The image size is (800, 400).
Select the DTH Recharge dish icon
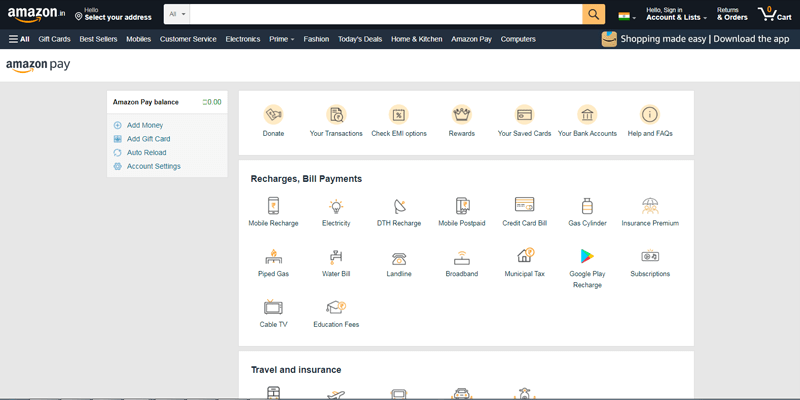399,206
